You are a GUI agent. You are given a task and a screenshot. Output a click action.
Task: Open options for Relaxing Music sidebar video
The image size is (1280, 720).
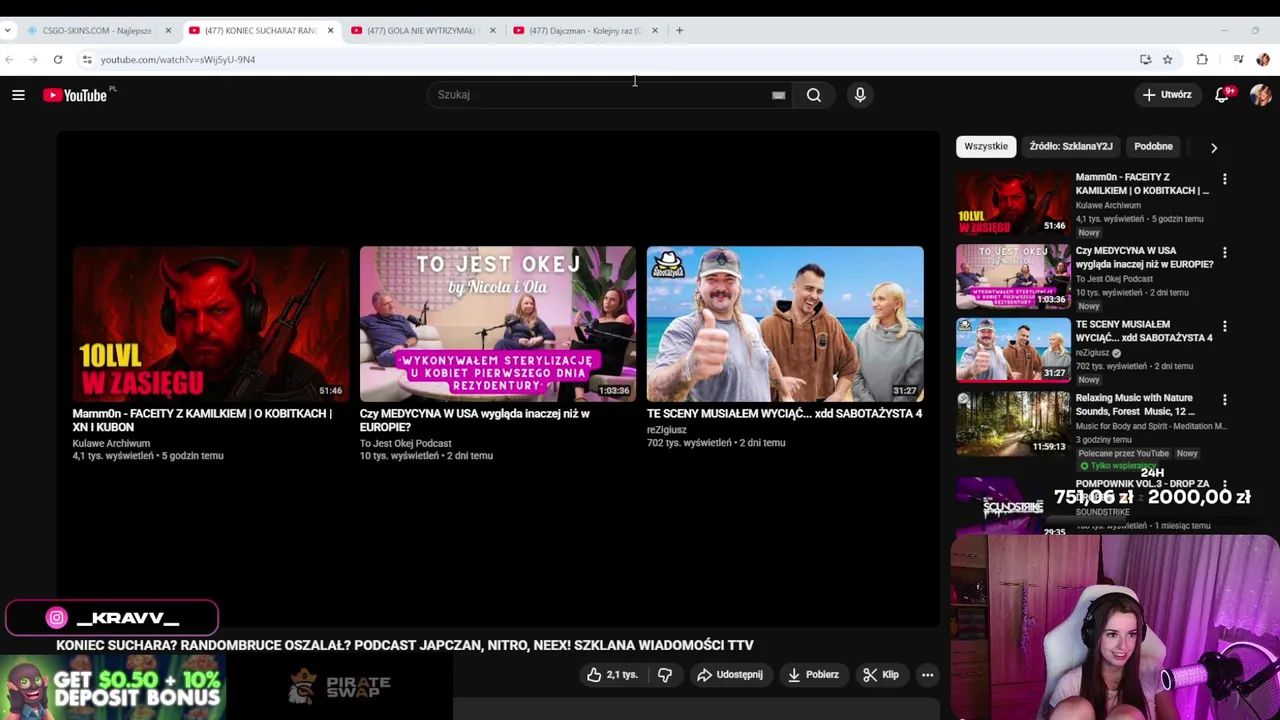(1224, 400)
